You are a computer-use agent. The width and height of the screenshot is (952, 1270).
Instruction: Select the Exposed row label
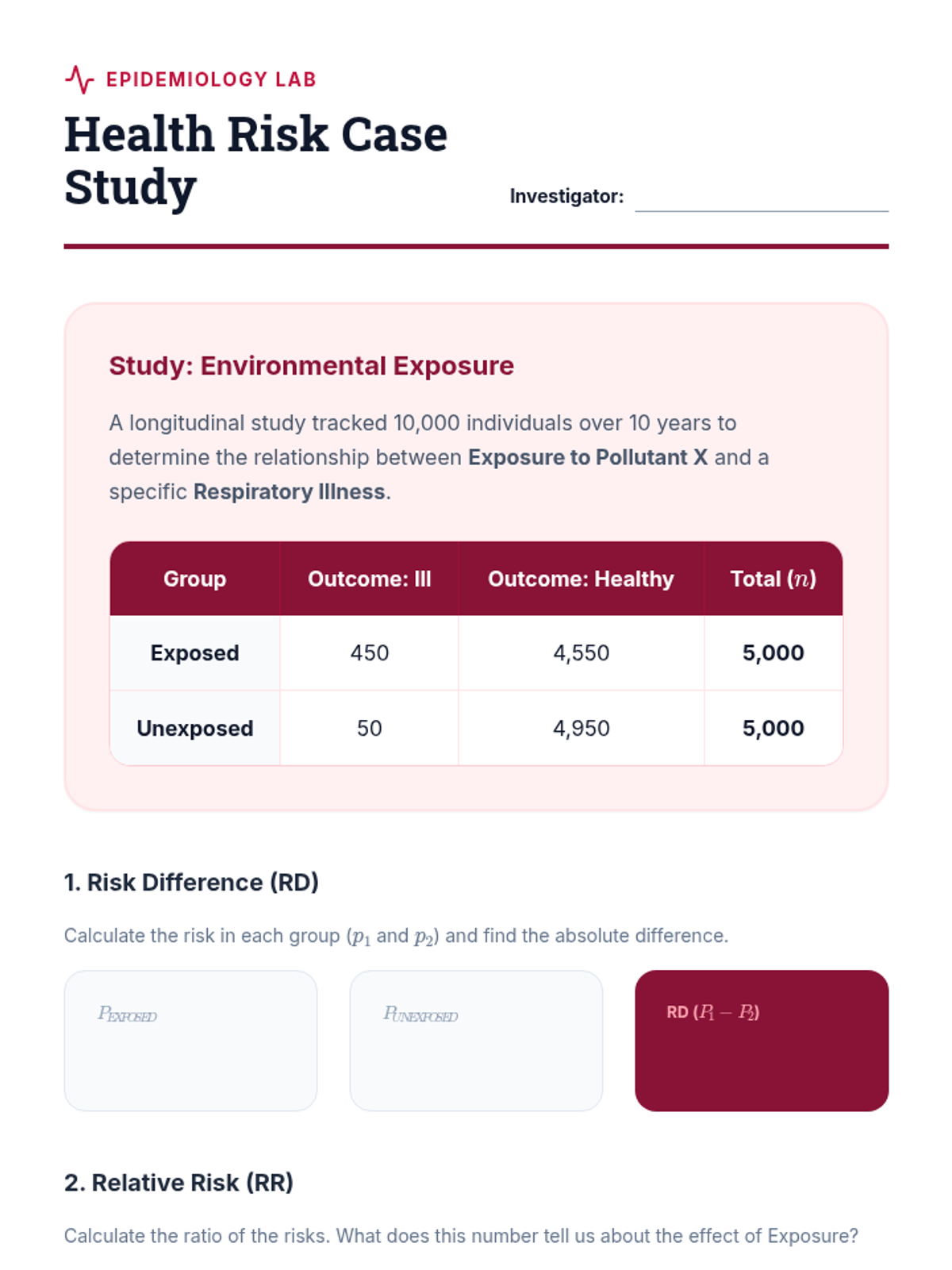(194, 652)
